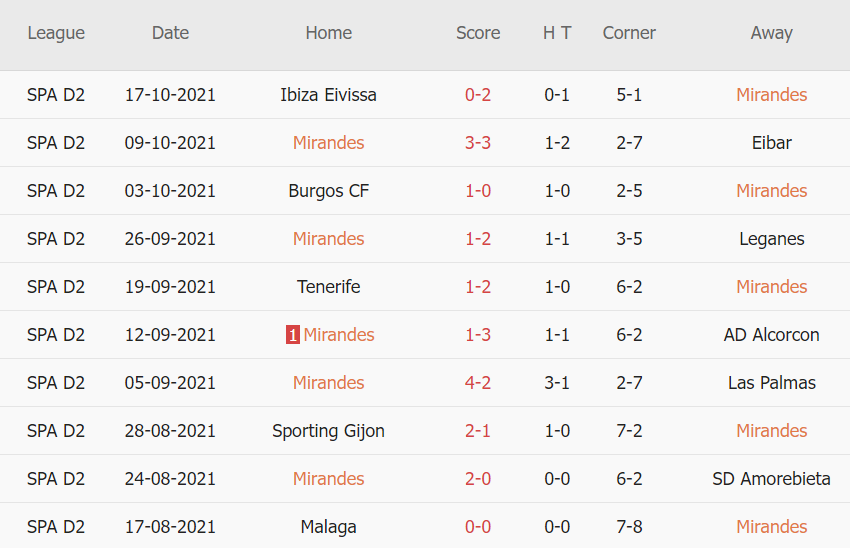The image size is (850, 548).
Task: Open the Ibiza Eivissa team link
Action: click(x=329, y=95)
